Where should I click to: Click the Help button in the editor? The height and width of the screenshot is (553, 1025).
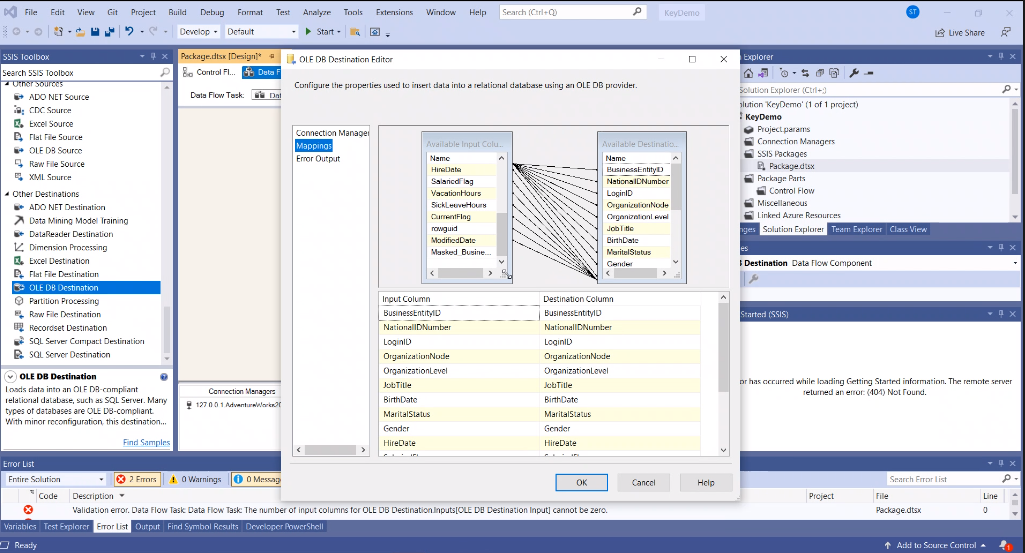tap(706, 482)
